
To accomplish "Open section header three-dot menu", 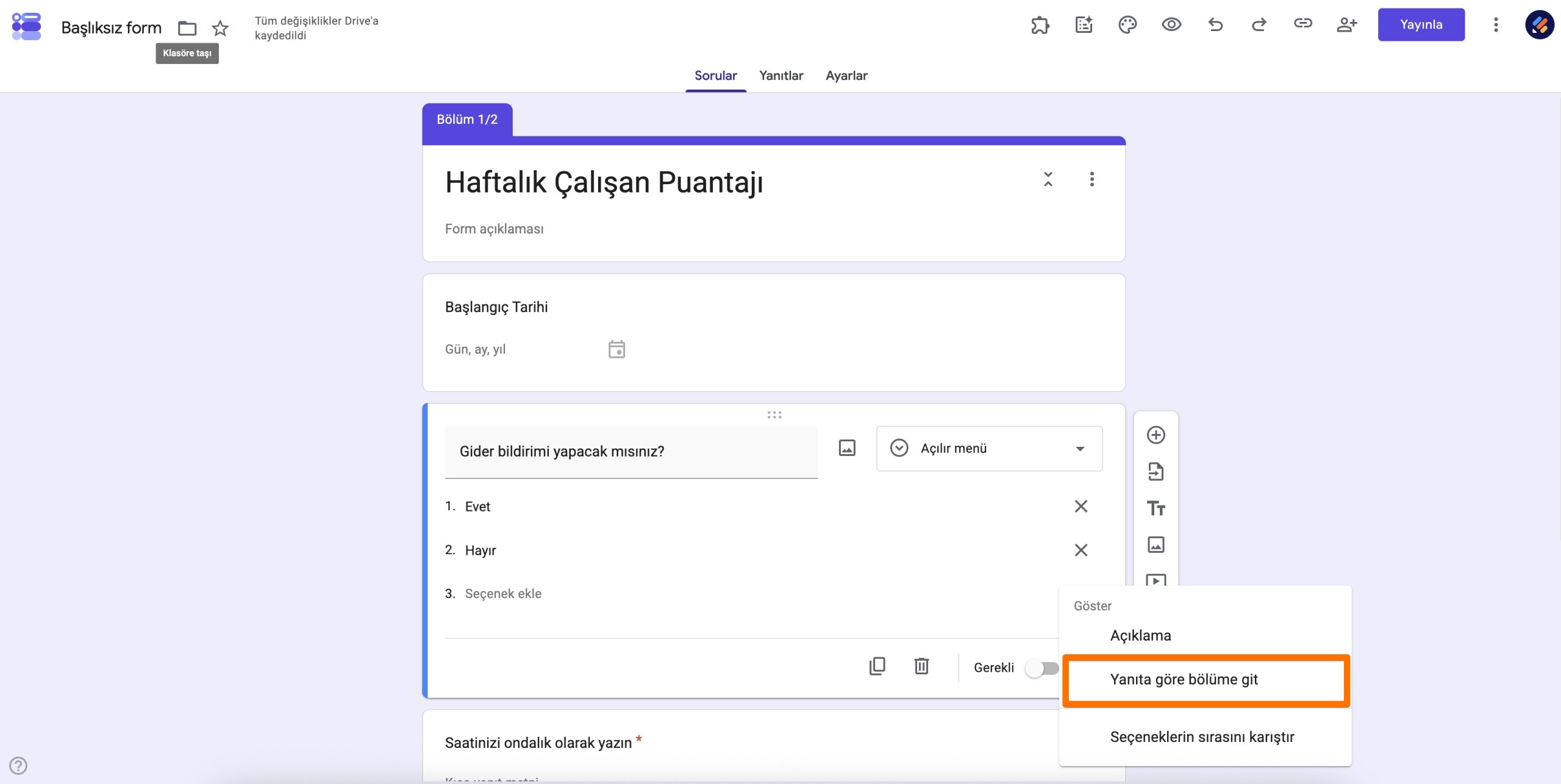I will coord(1092,179).
